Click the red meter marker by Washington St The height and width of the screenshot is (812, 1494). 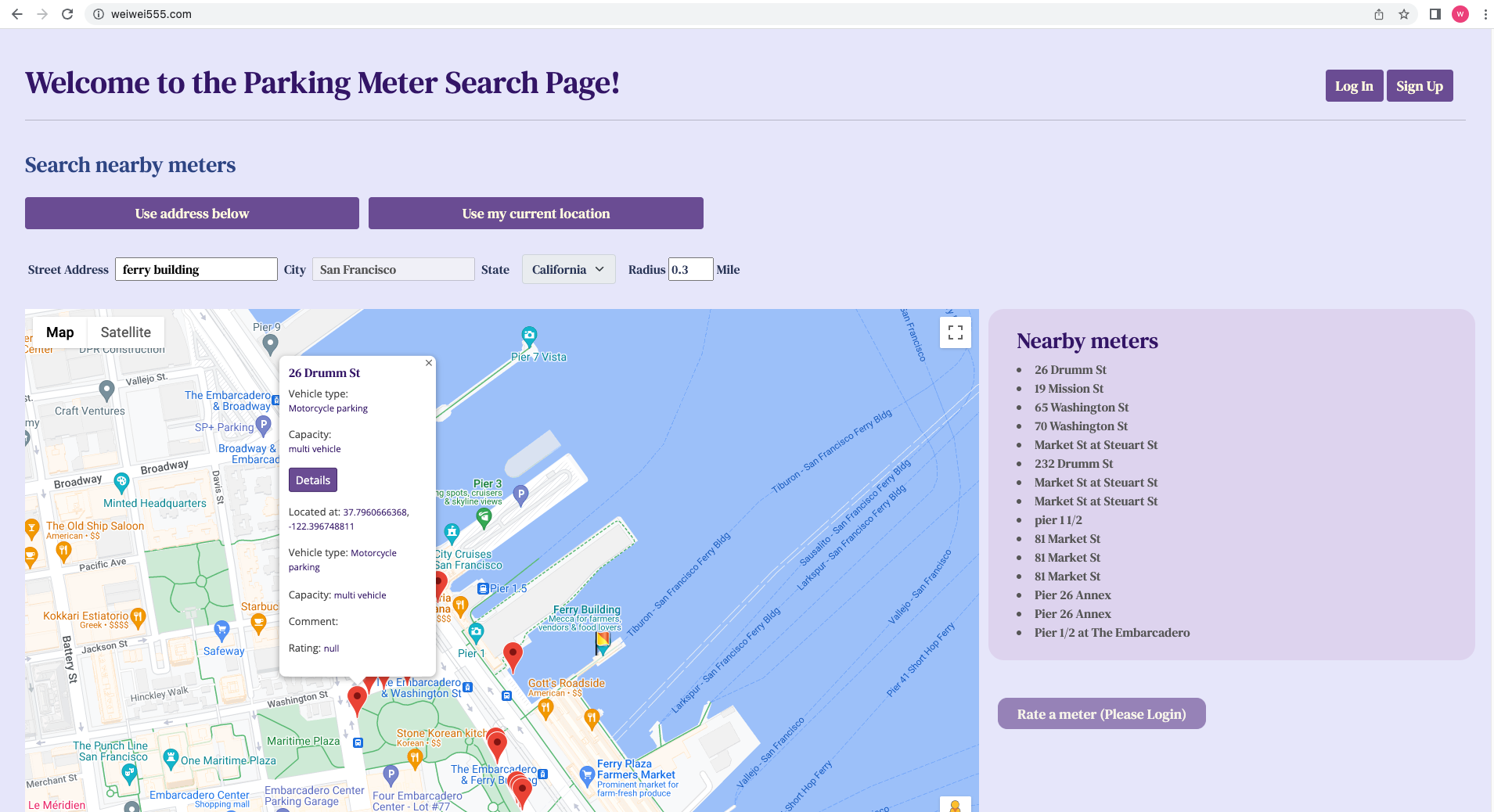pyautogui.click(x=357, y=701)
